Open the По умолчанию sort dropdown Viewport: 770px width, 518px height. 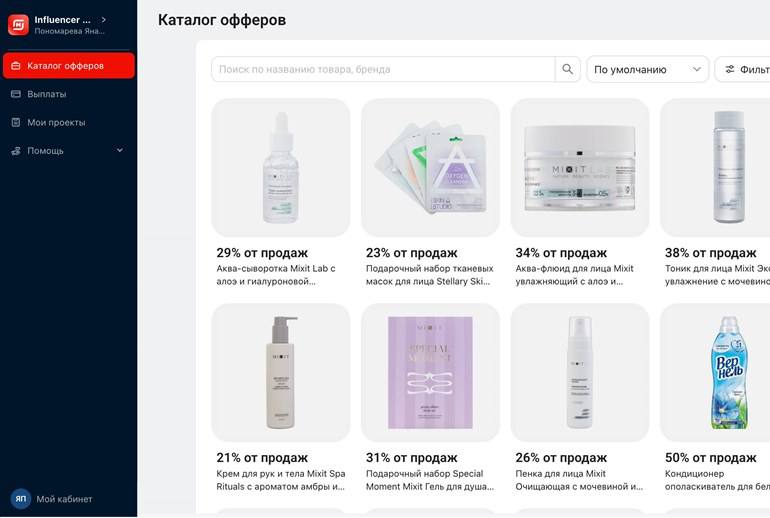click(x=647, y=69)
